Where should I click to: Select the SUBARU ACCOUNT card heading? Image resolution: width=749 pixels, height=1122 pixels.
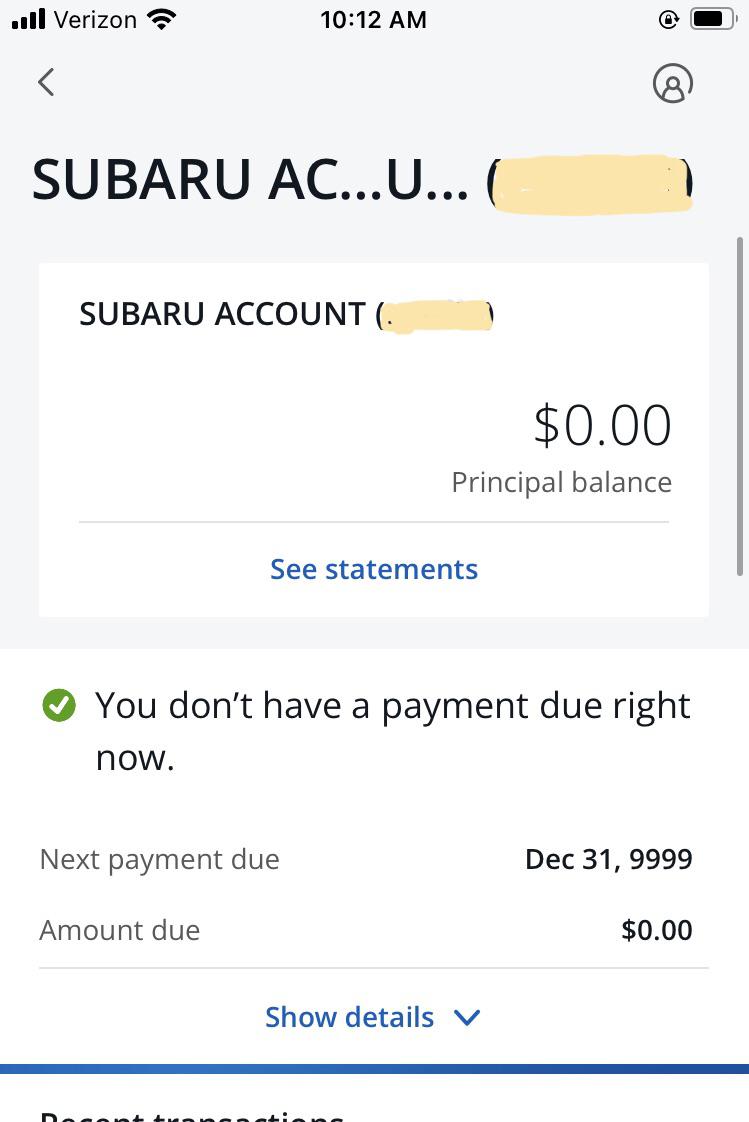click(x=222, y=314)
